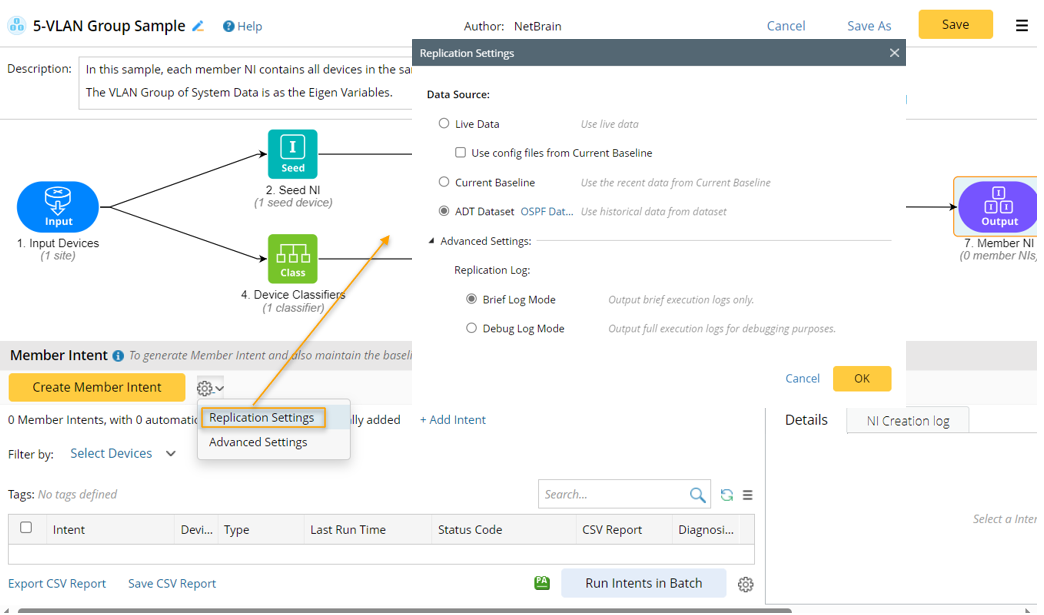Open the Select Devices filter dropdown

[x=123, y=454]
